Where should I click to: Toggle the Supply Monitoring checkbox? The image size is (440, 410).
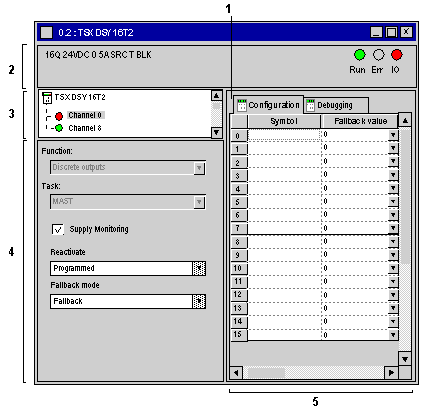coord(58,229)
